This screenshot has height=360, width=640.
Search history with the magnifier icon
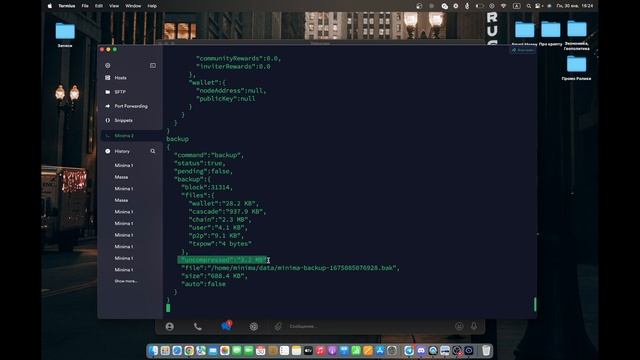[x=153, y=151]
